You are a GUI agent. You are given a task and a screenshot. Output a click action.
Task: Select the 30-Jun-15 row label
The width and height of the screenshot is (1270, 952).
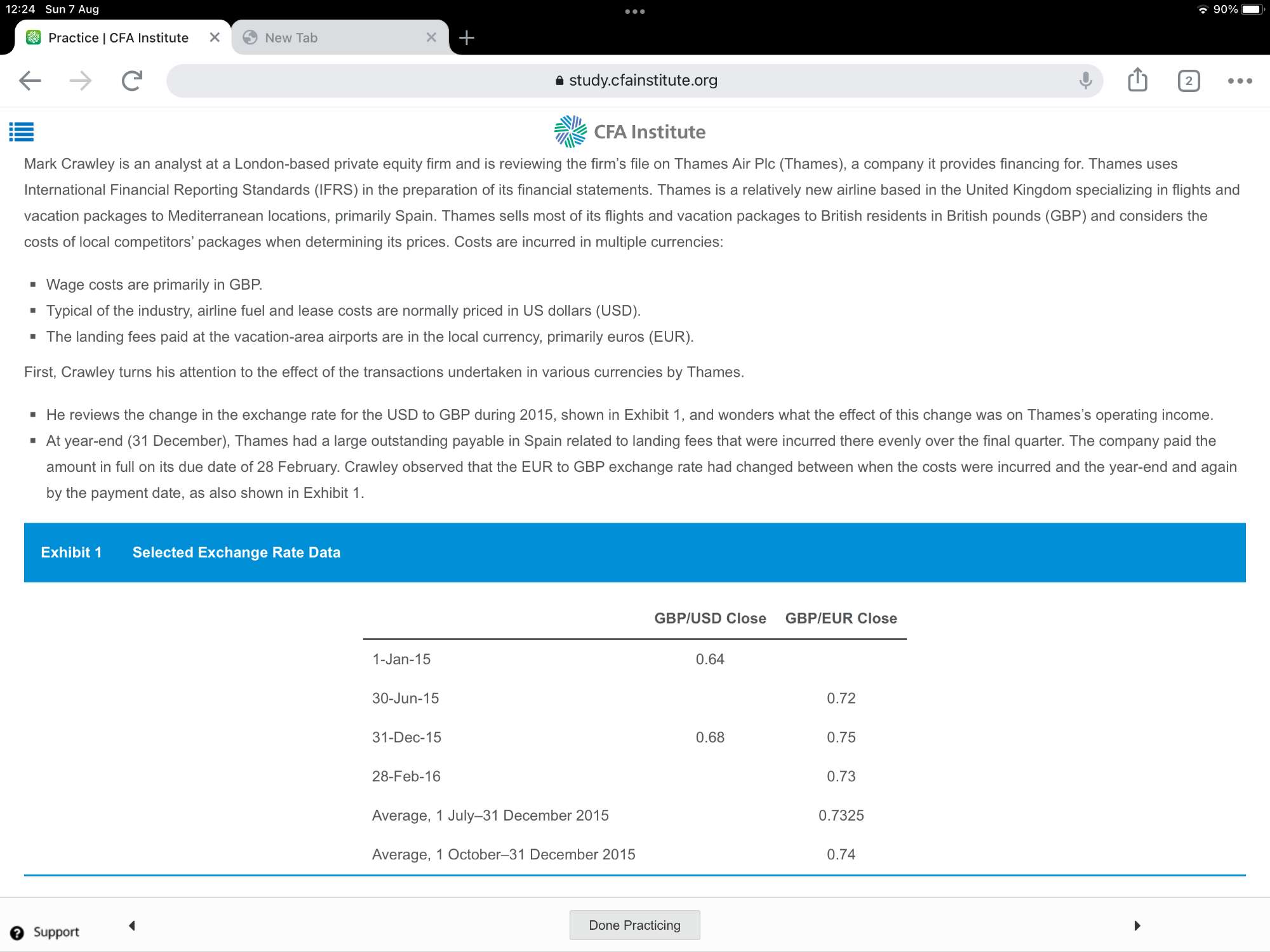(405, 699)
